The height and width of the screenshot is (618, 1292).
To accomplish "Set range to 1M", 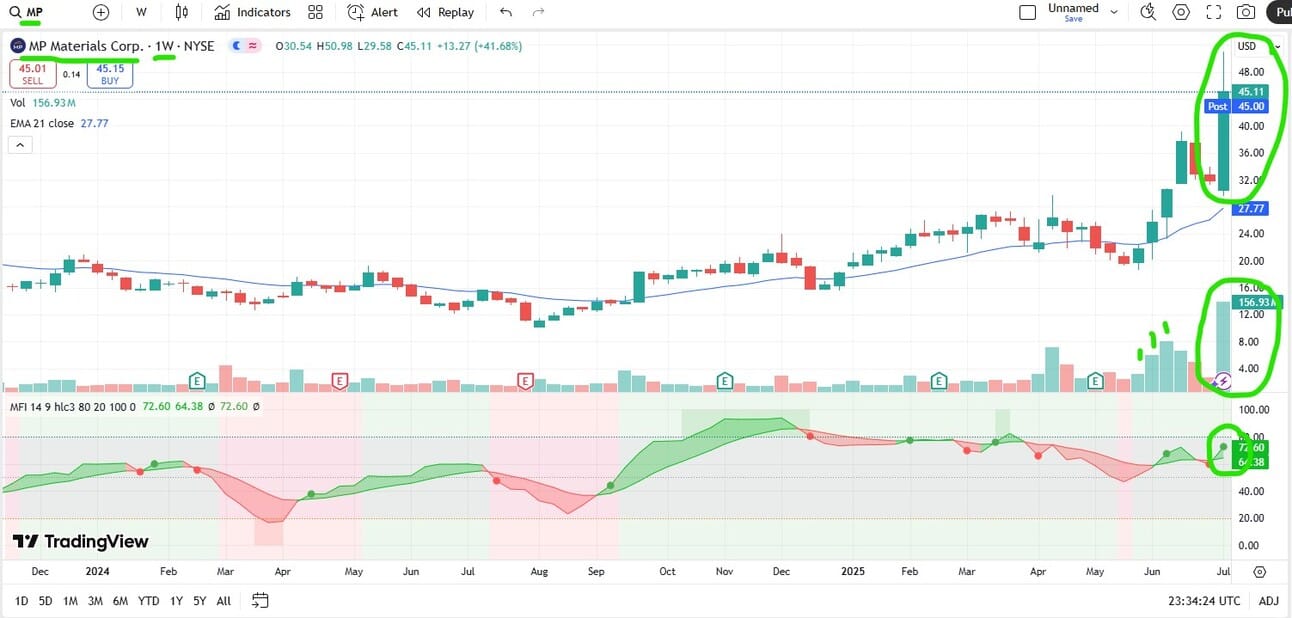I will (x=70, y=601).
